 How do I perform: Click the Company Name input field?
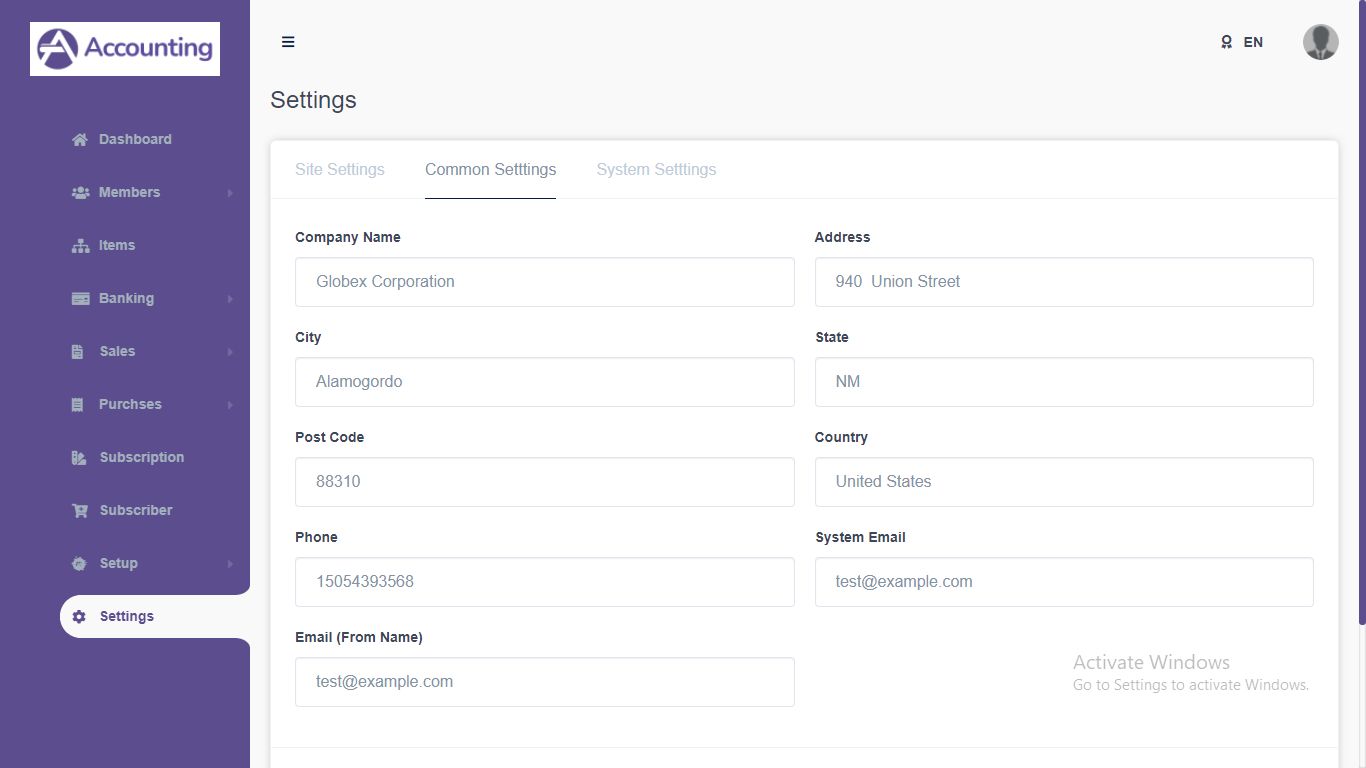tap(544, 282)
